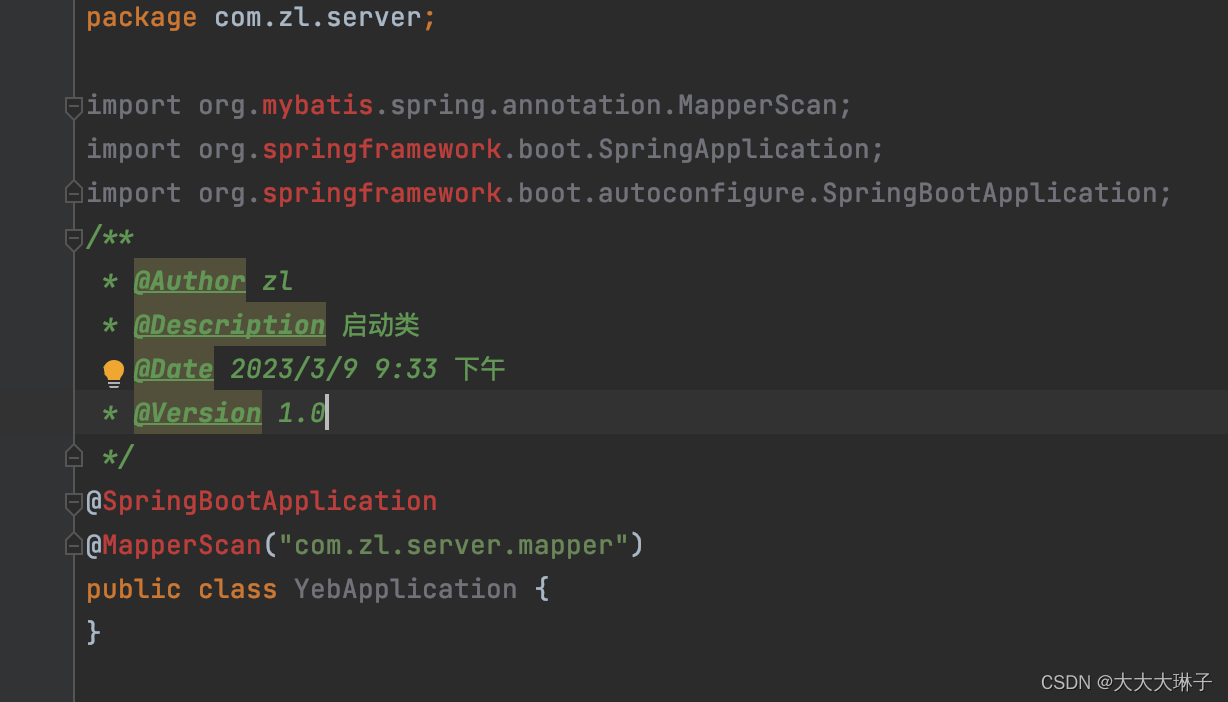Click the 'class' keyword
Viewport: 1228px width, 702px height.
pyautogui.click(x=237, y=589)
